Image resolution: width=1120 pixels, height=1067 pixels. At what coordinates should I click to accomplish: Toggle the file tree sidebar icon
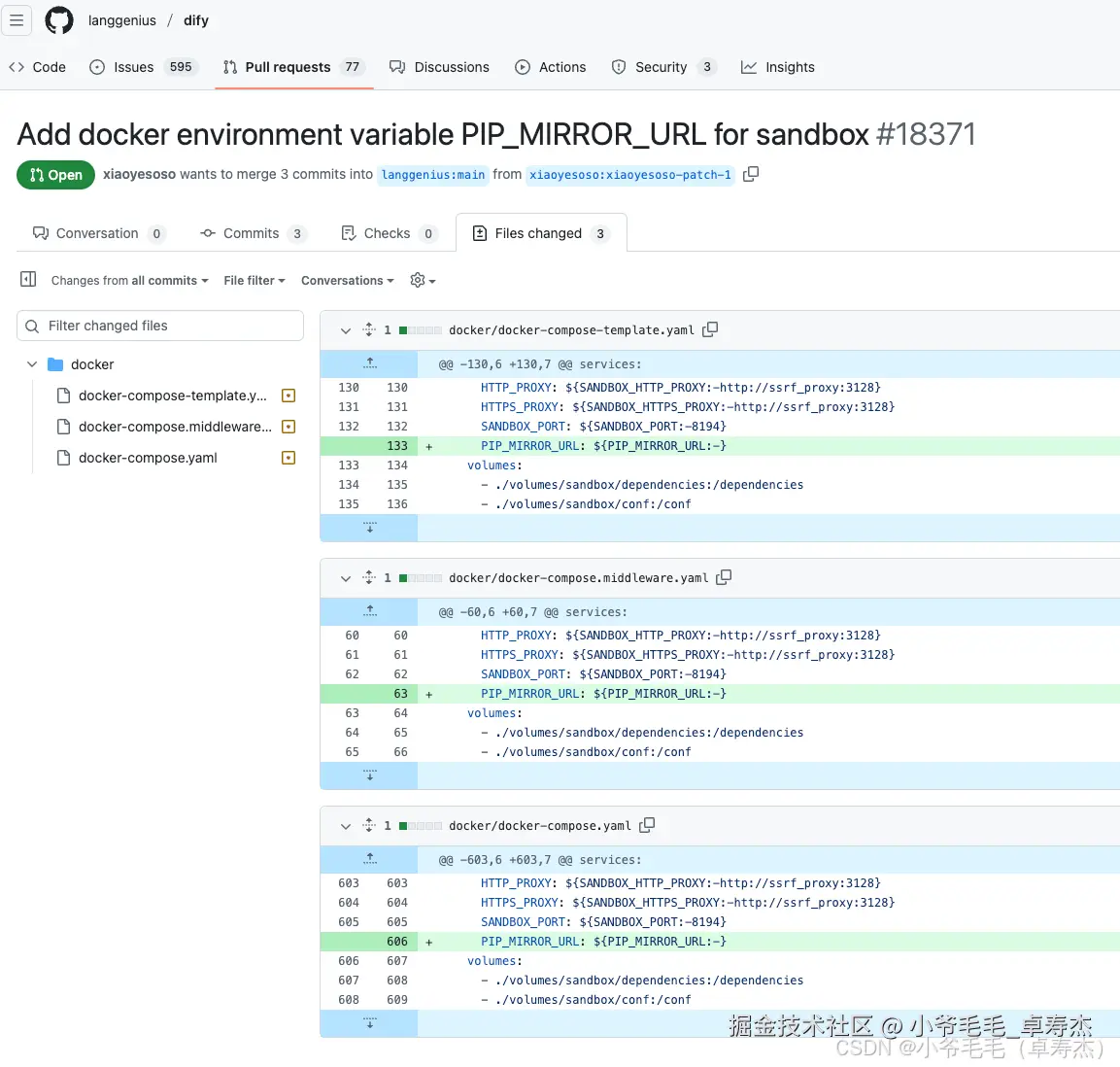(28, 280)
